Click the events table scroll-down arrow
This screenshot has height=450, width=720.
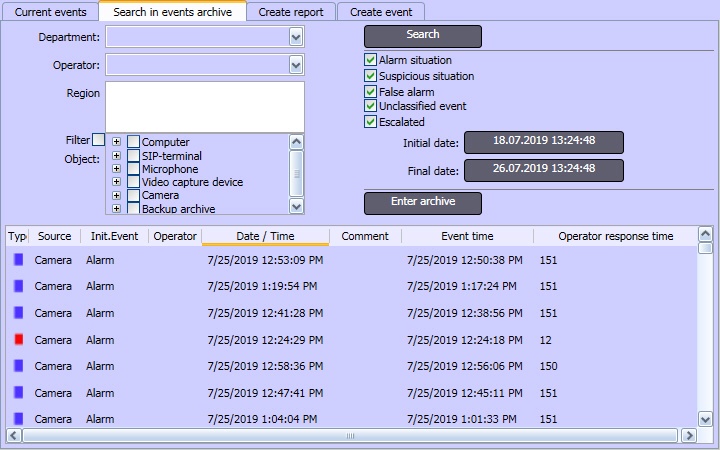[x=705, y=420]
